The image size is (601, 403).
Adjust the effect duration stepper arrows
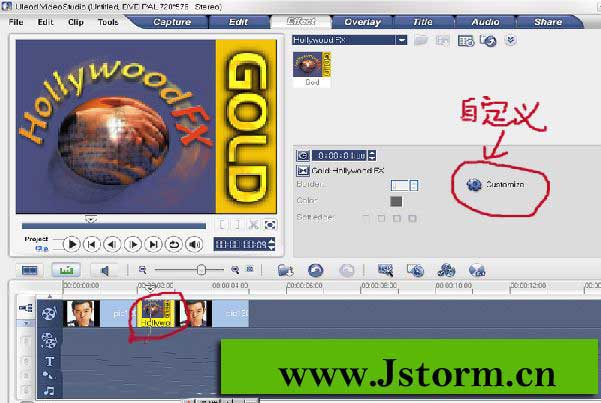point(372,155)
